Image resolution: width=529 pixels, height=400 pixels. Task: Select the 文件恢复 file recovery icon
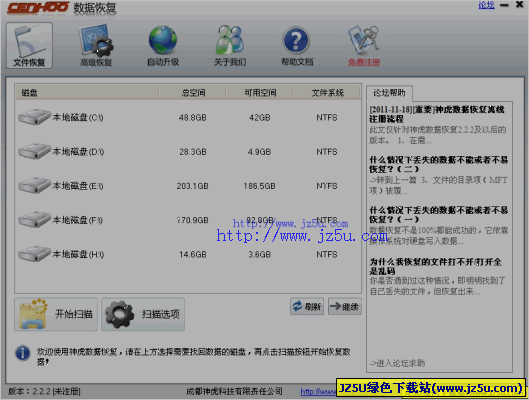point(29,46)
